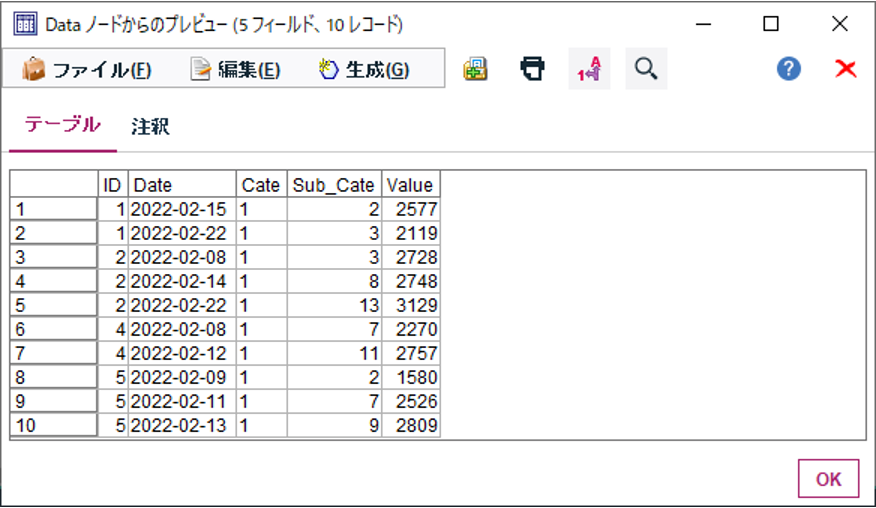The height and width of the screenshot is (508, 876).
Task: Select row header 9
Action: pyautogui.click(x=54, y=401)
